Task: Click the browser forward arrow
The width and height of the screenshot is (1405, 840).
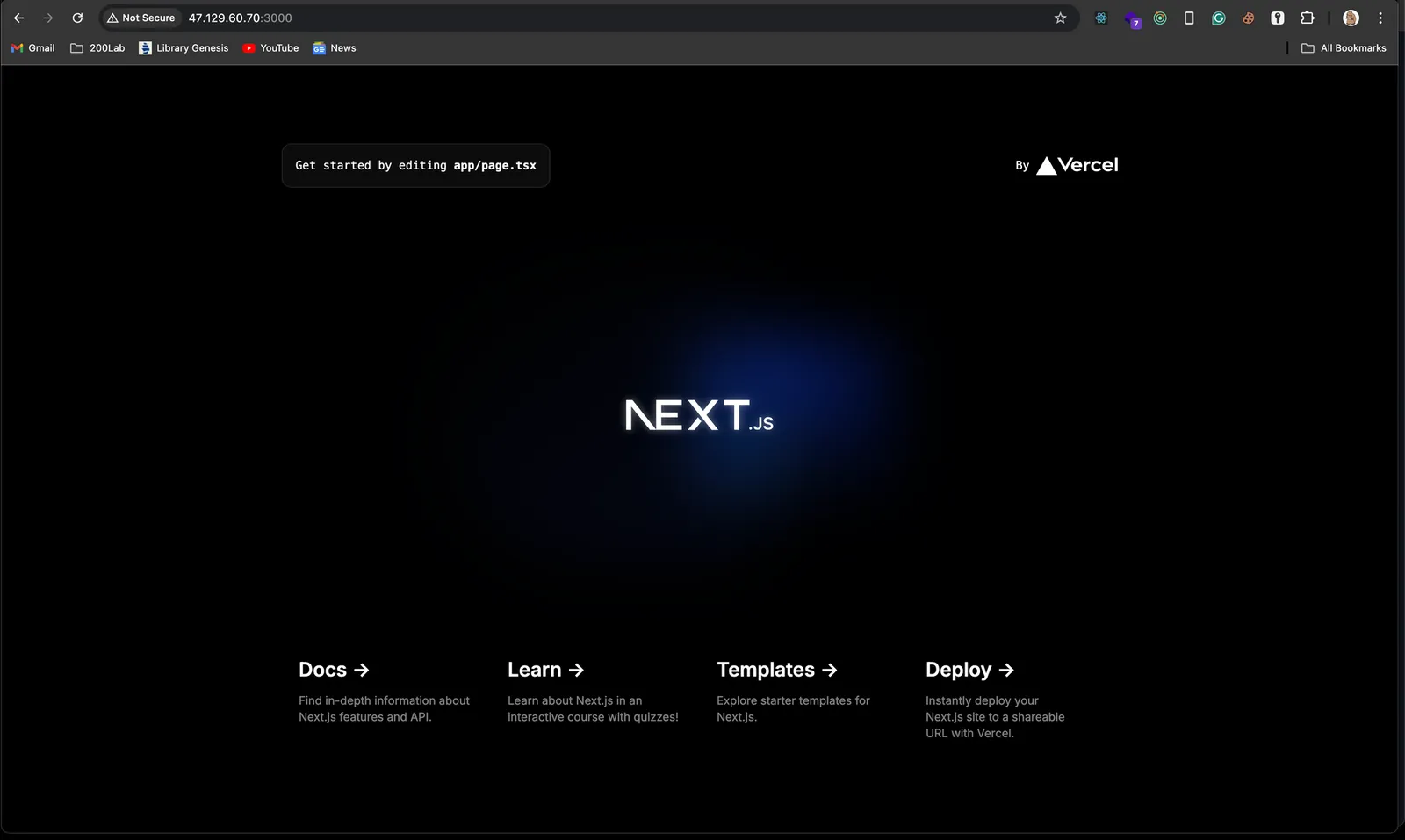Action: [x=48, y=18]
